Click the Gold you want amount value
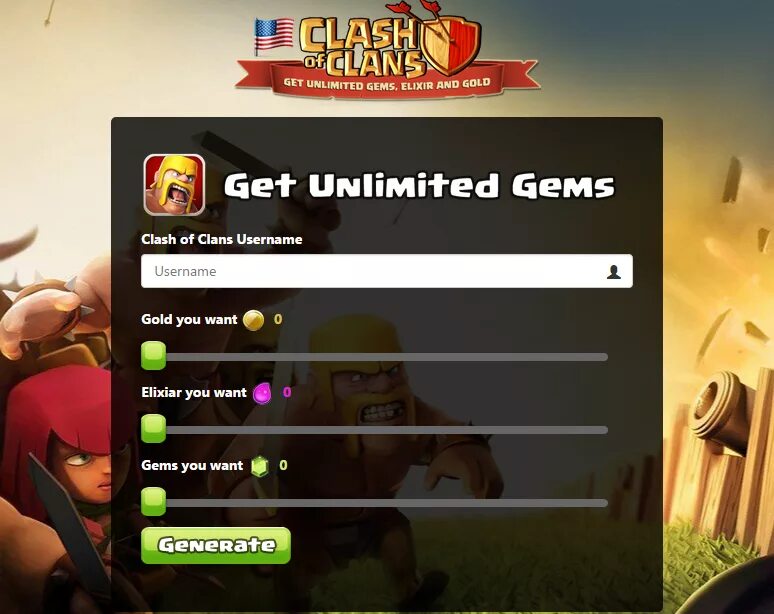 278,319
